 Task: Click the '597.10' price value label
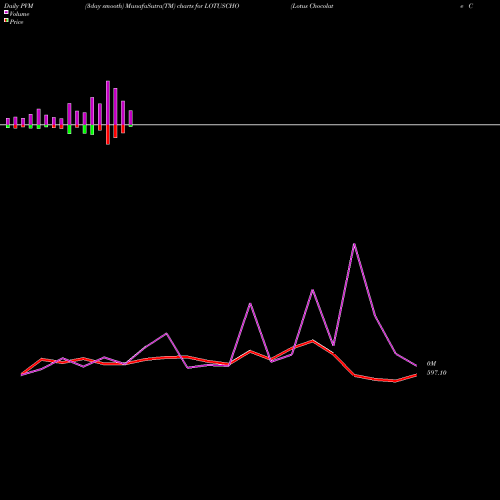coord(437,373)
